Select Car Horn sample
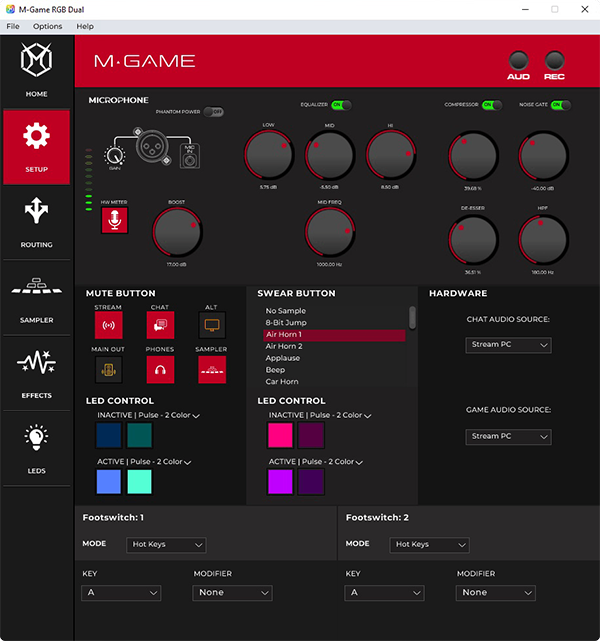 click(x=334, y=382)
